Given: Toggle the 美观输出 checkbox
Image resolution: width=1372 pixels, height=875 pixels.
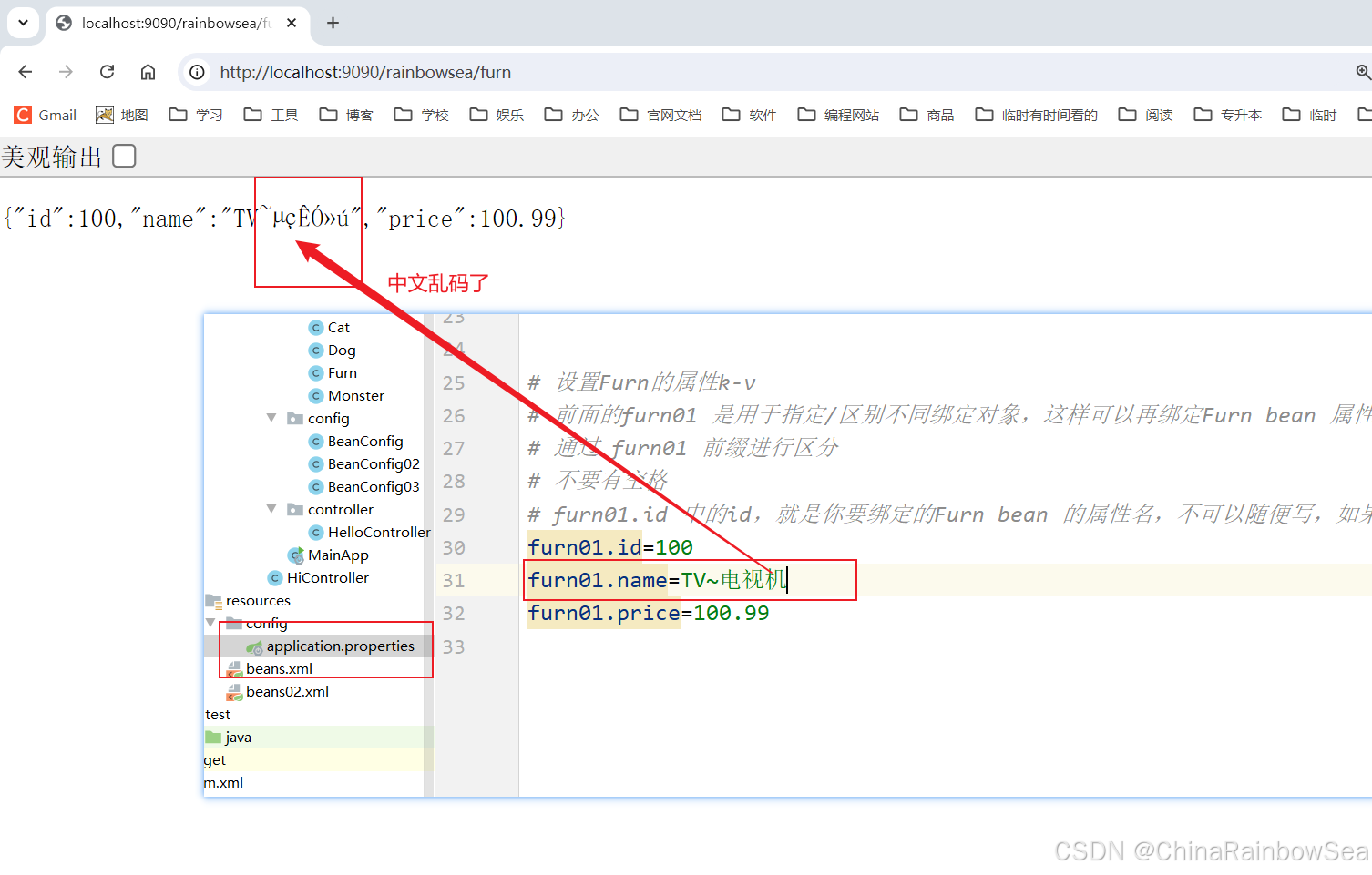Looking at the screenshot, I should pos(124,157).
